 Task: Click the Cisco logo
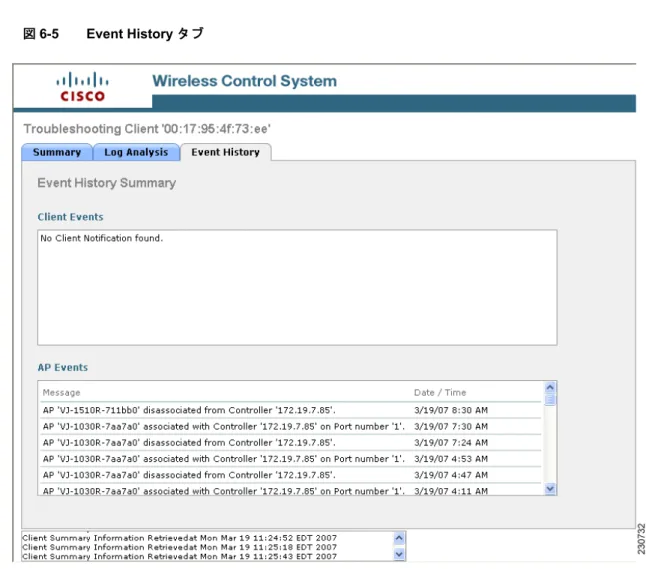point(82,87)
